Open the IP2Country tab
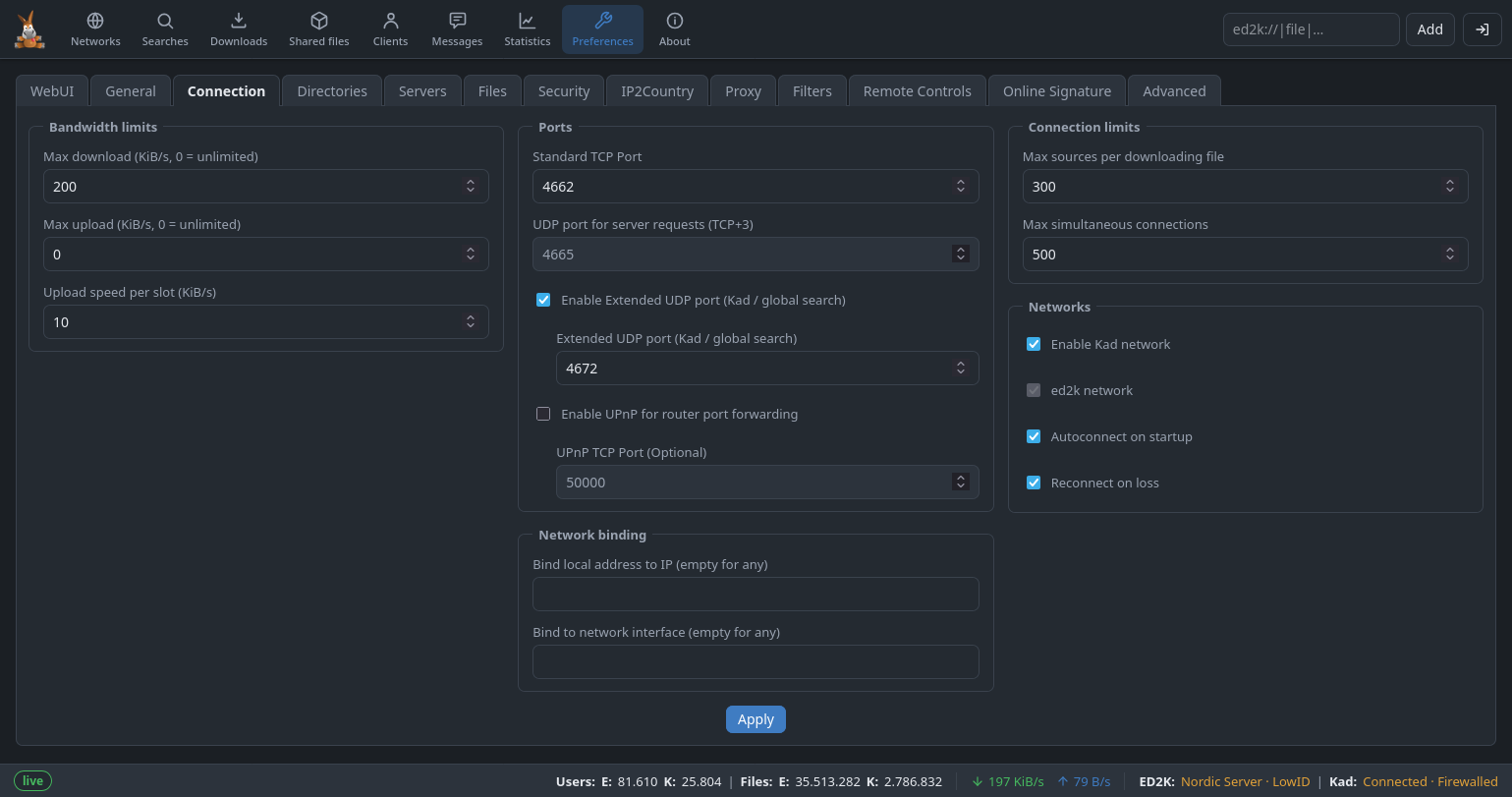Image resolution: width=1512 pixels, height=797 pixels. tap(657, 90)
